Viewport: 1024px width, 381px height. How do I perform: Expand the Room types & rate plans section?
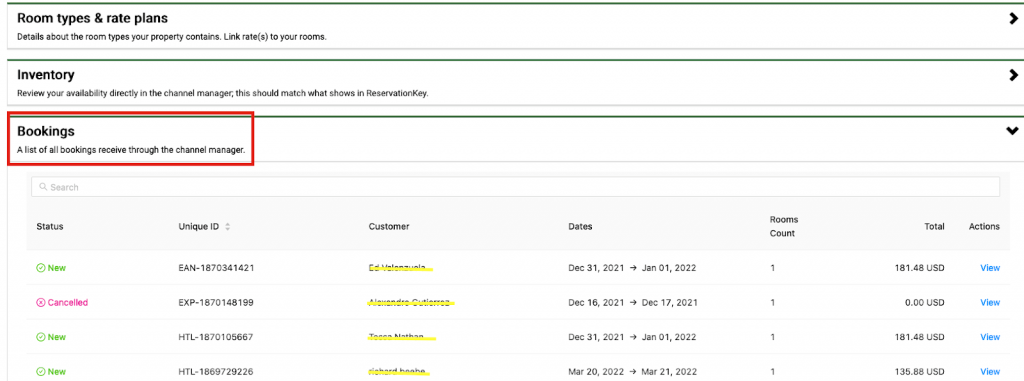[1013, 19]
